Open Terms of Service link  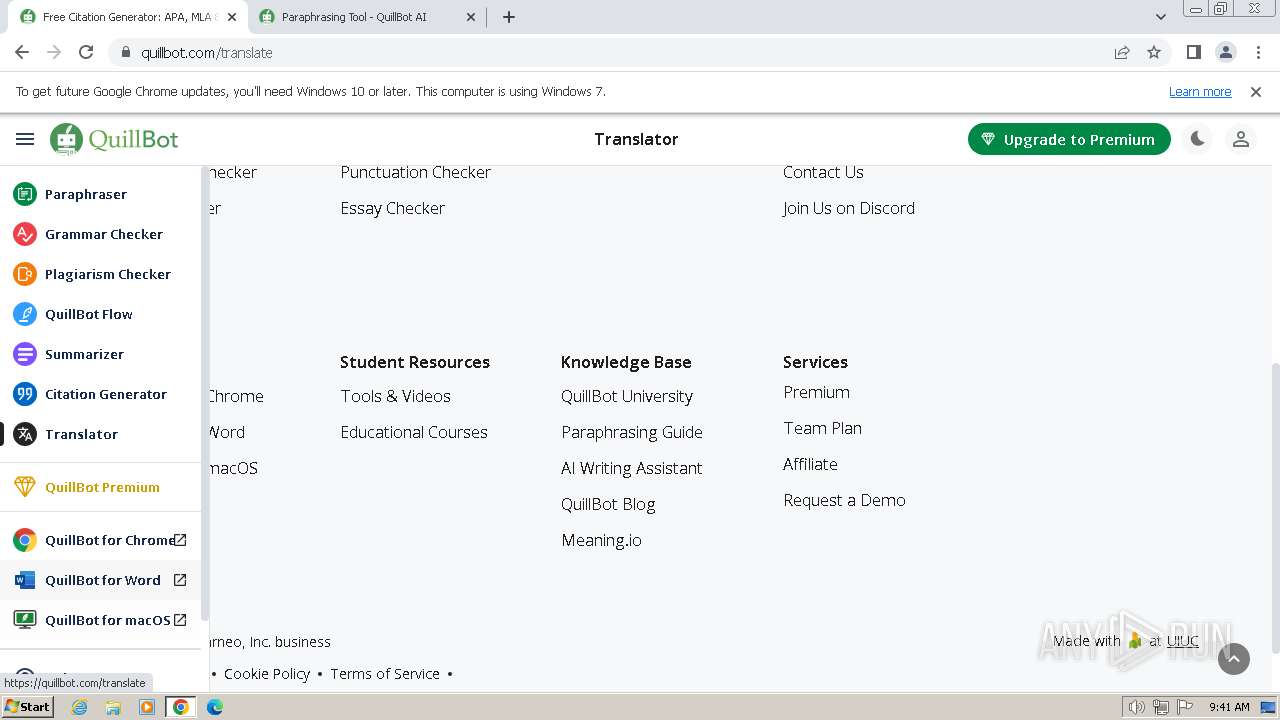pyautogui.click(x=385, y=674)
